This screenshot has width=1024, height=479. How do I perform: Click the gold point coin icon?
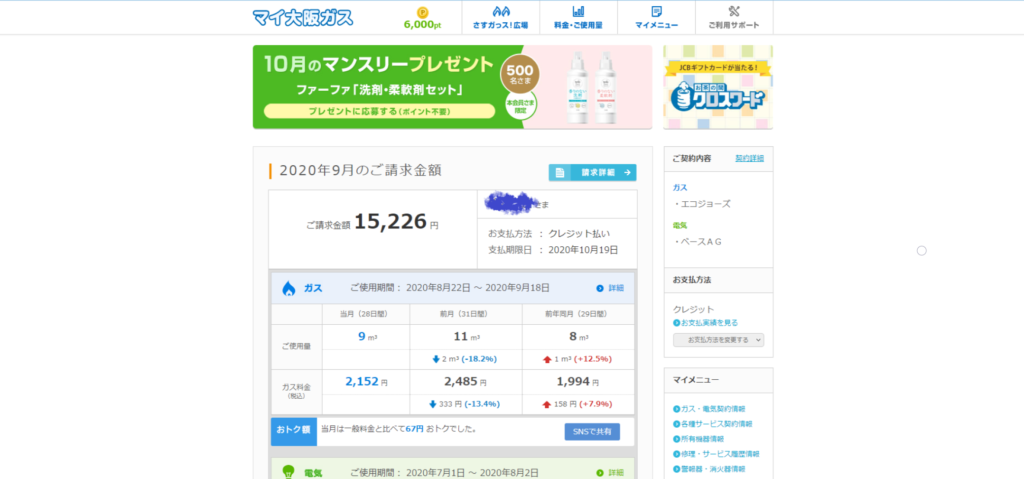pos(422,11)
